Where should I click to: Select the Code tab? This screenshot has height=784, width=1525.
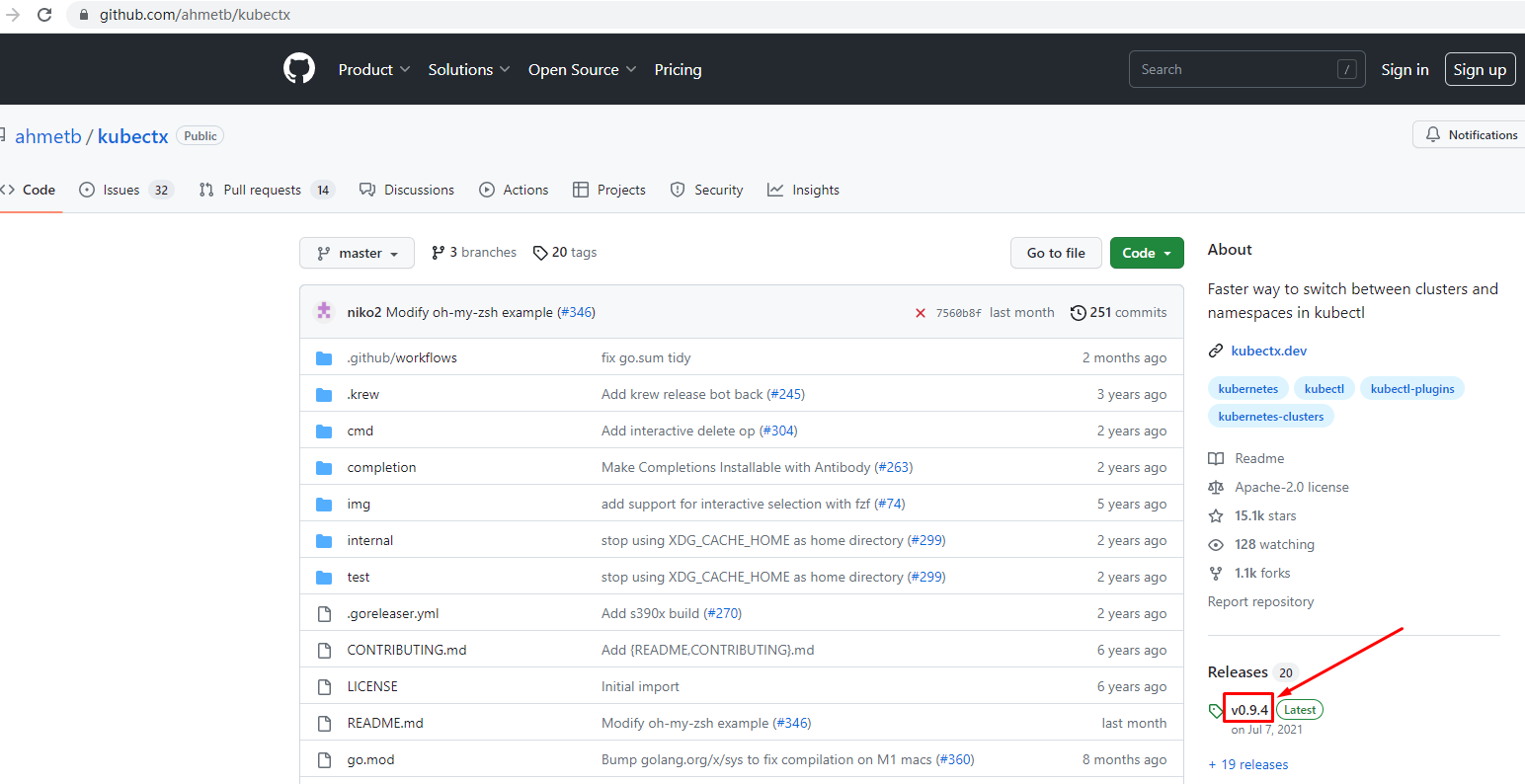coord(29,190)
